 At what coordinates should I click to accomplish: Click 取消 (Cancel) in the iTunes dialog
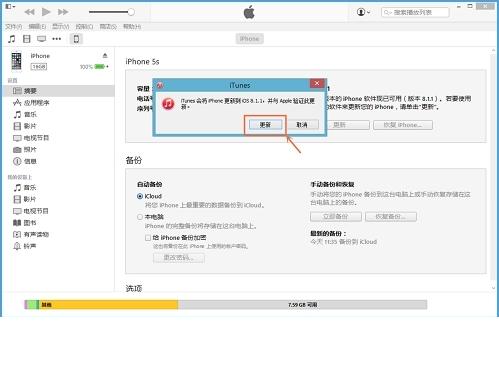(x=302, y=125)
